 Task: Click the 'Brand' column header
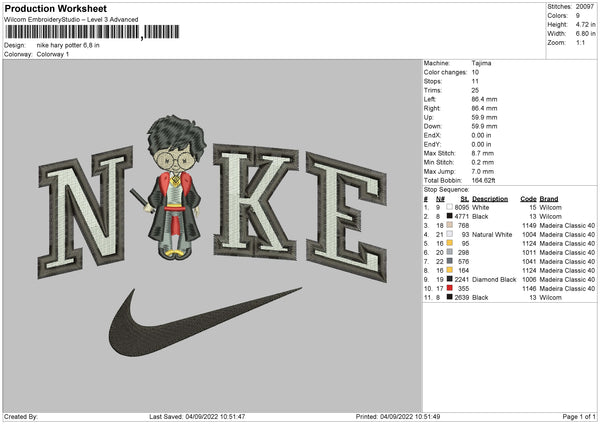tap(549, 199)
